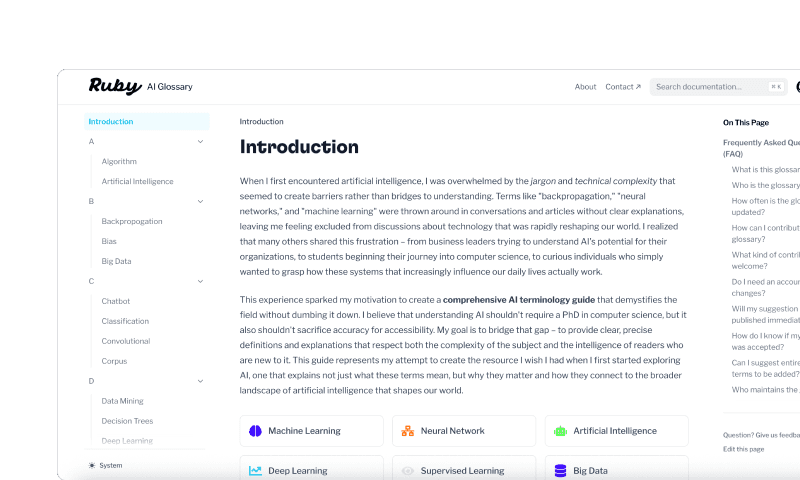800x480 pixels.
Task: Jump to "What is this glossary" FAQ link
Action: coord(766,170)
